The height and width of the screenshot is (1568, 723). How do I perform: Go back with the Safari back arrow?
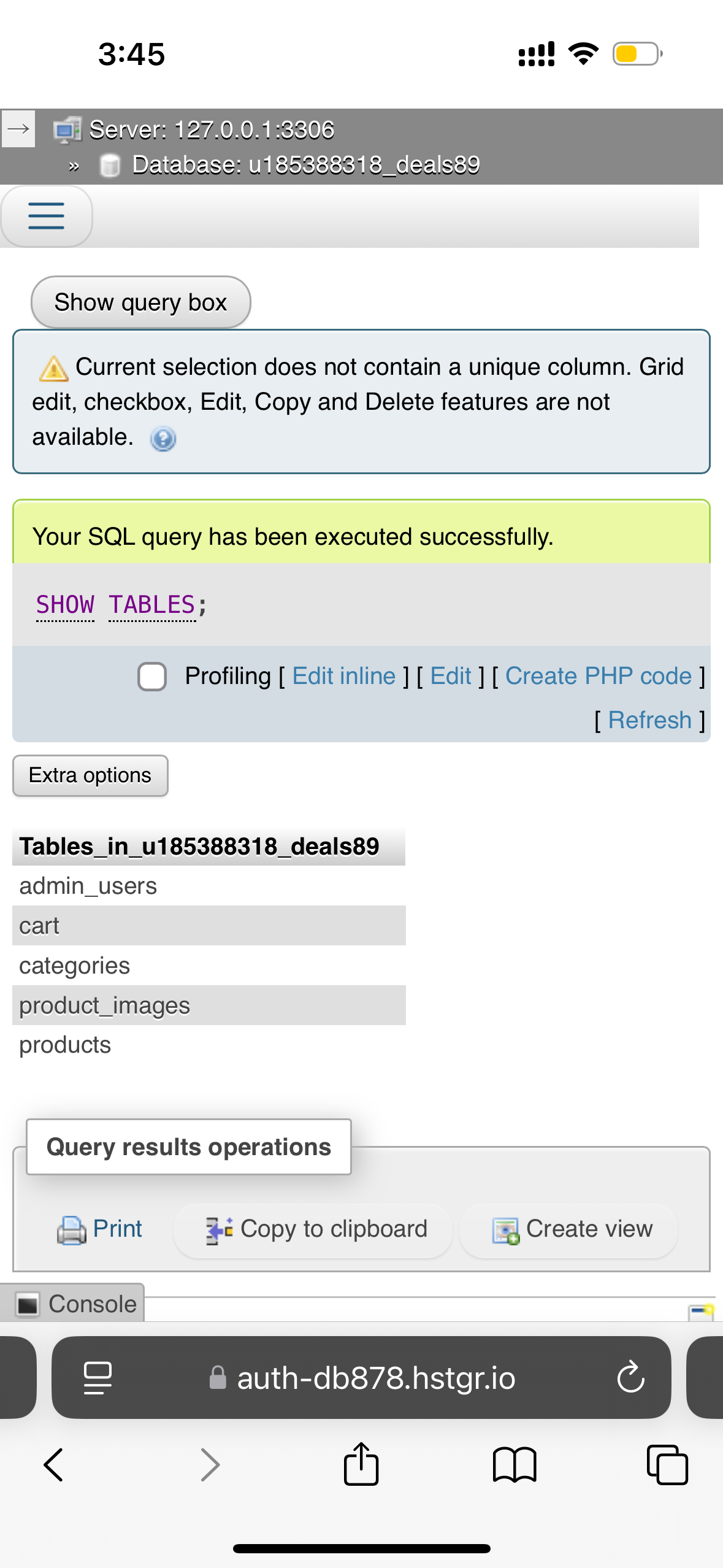pyautogui.click(x=54, y=1464)
